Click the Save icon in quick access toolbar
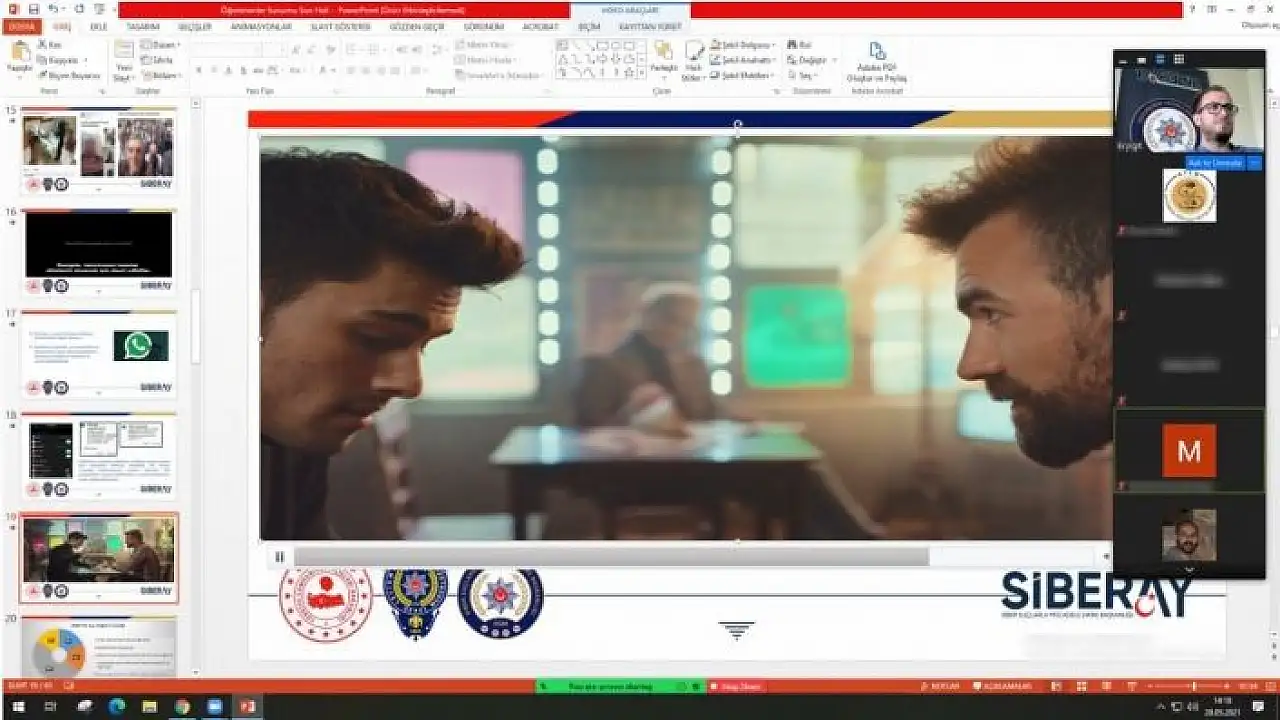The height and width of the screenshot is (720, 1280). point(34,9)
